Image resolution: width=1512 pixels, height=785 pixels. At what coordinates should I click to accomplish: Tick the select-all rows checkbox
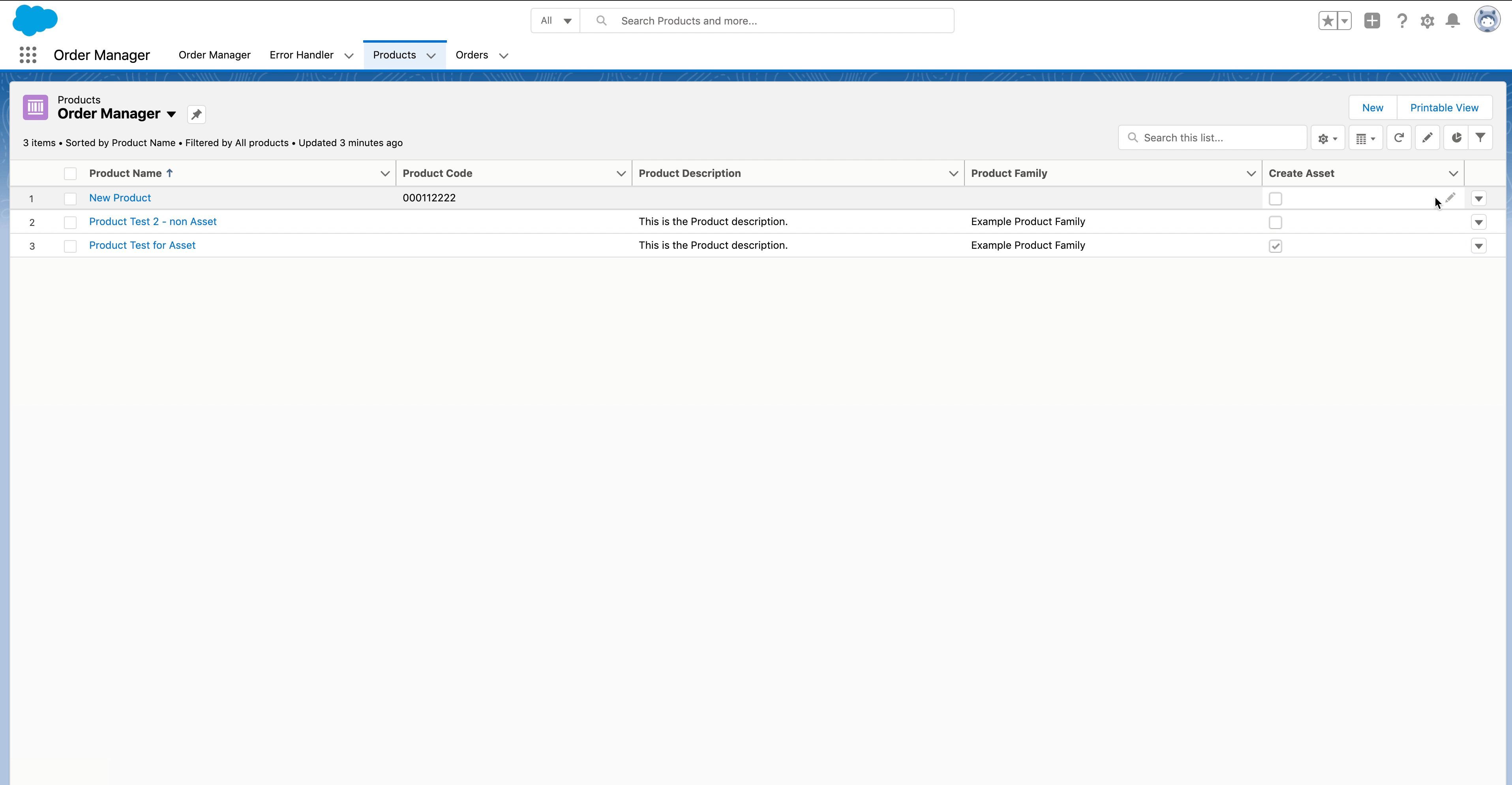(x=70, y=174)
